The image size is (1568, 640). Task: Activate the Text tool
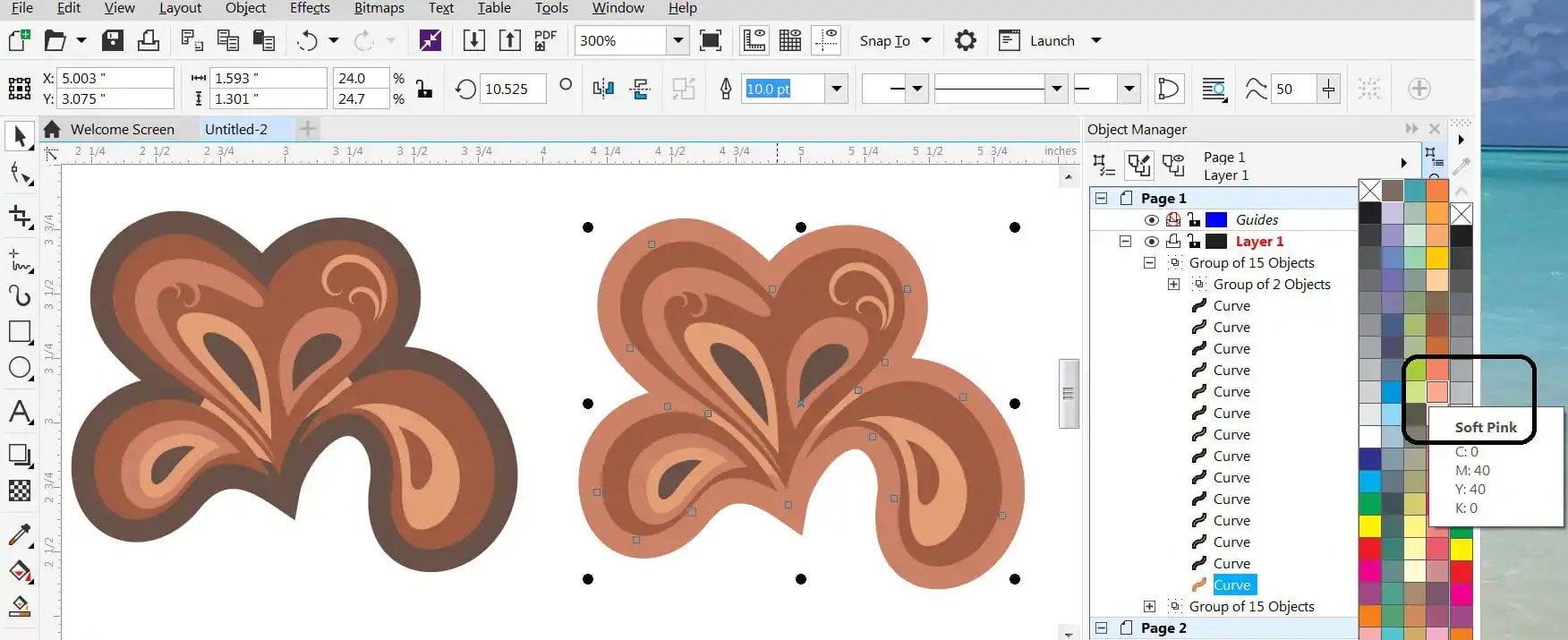coord(20,412)
